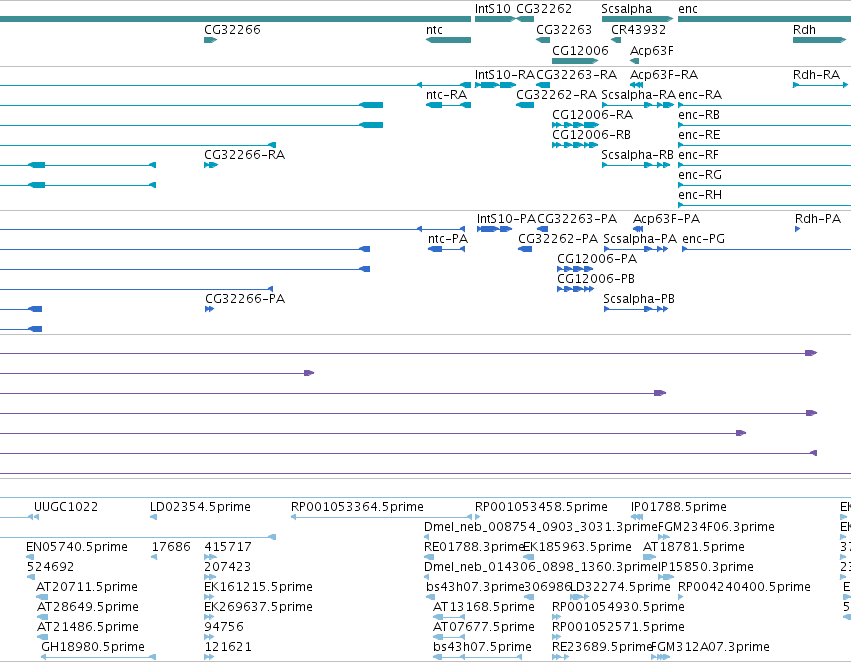Select the Scsalpha-RB transcript label
The width and height of the screenshot is (851, 662).
pyautogui.click(x=638, y=155)
